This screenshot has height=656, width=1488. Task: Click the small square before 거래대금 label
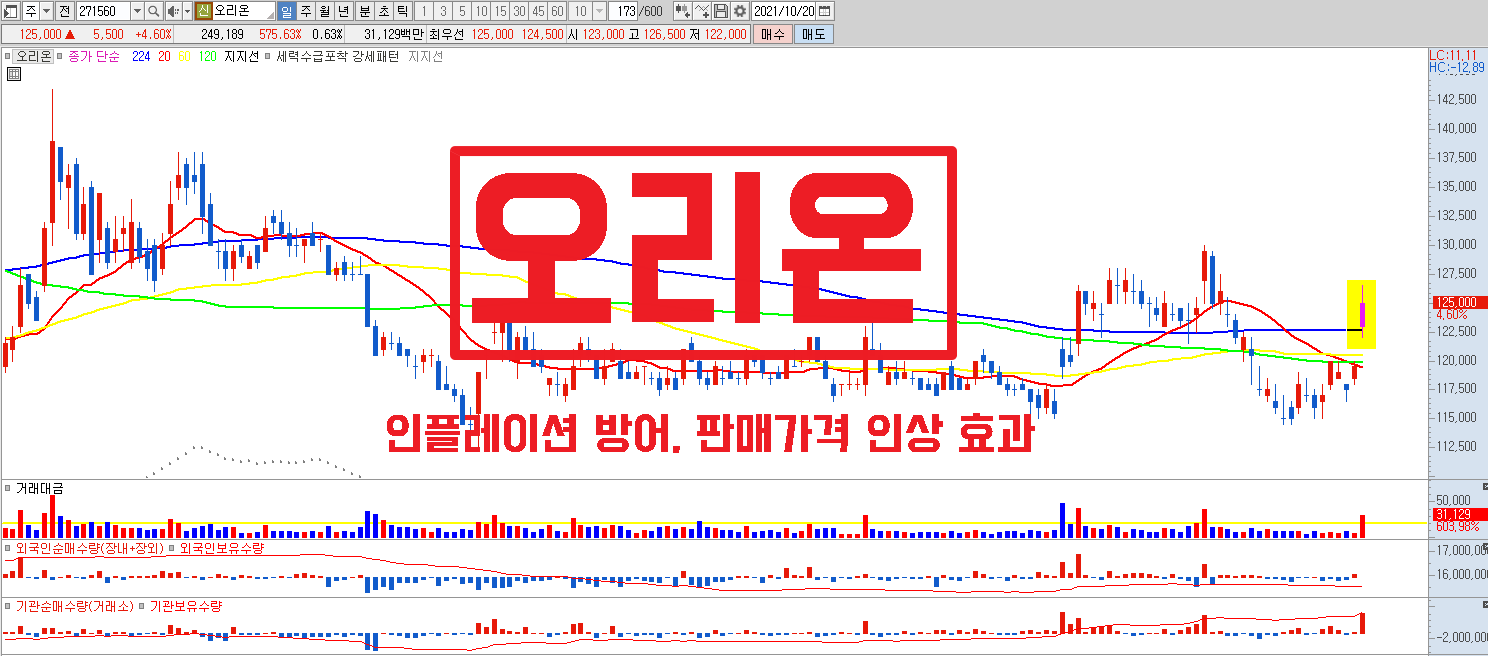(8, 489)
